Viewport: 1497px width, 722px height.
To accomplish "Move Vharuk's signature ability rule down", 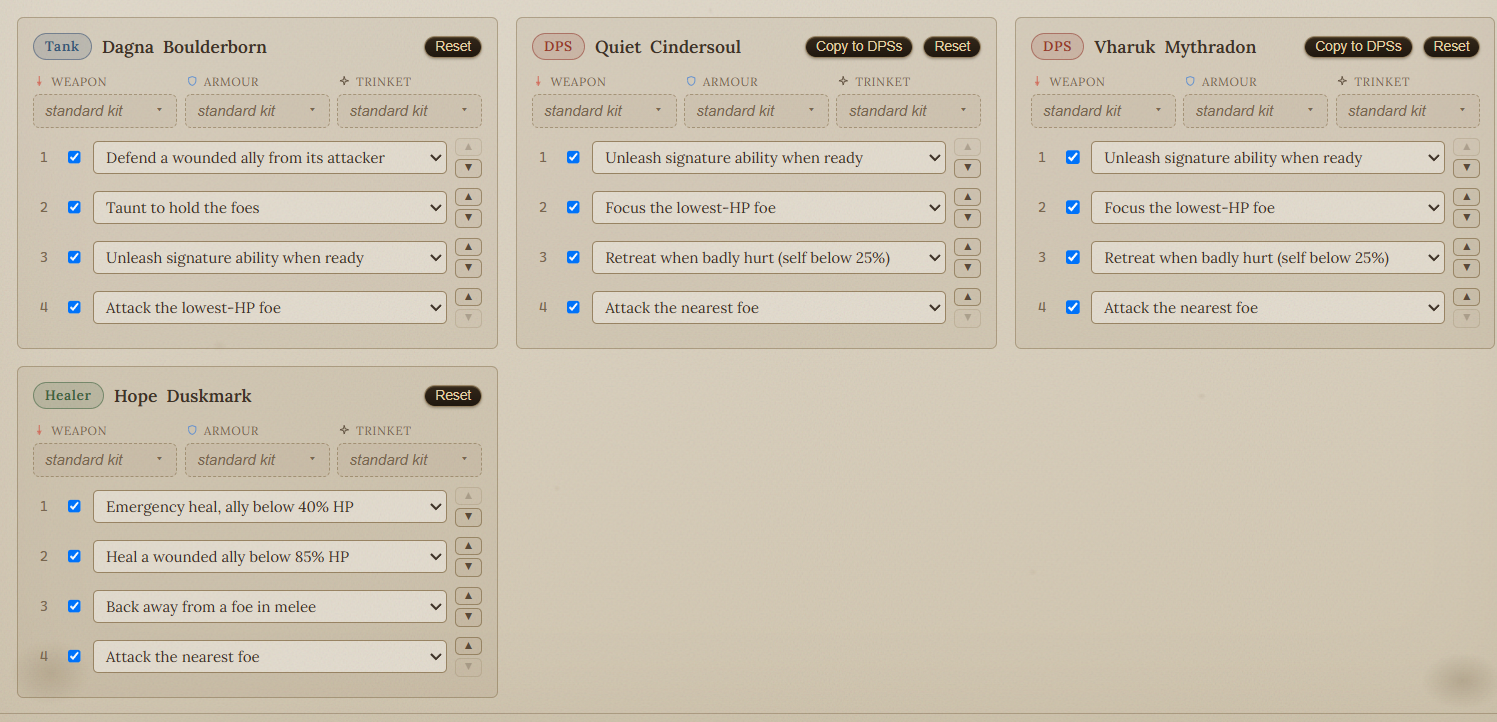I will click(1466, 168).
